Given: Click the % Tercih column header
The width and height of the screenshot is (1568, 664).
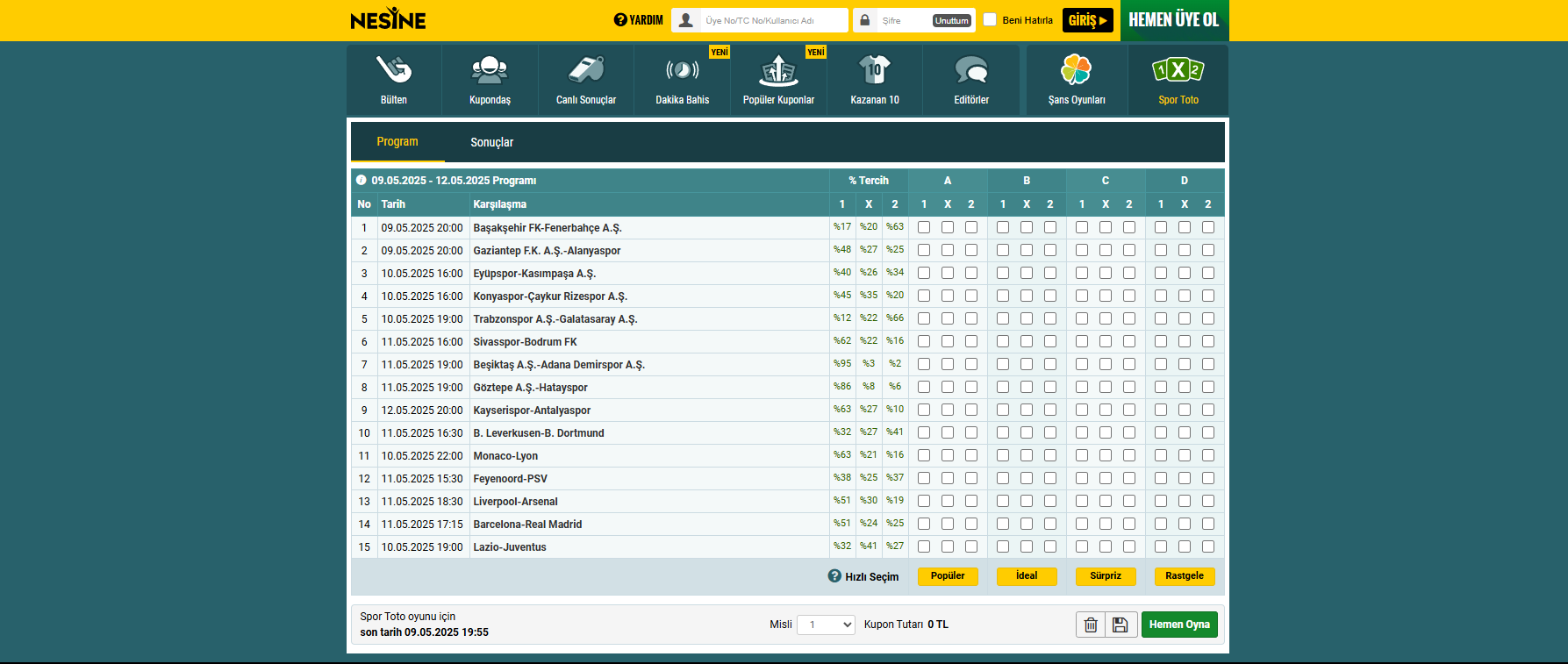Looking at the screenshot, I should [869, 181].
